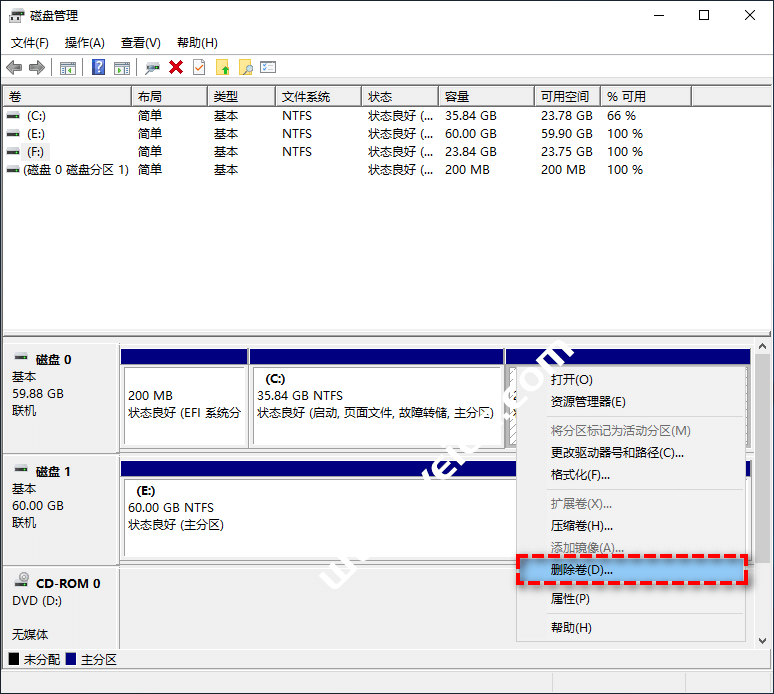774x694 pixels.
Task: Click the magnifier search folder icon
Action: (245, 67)
